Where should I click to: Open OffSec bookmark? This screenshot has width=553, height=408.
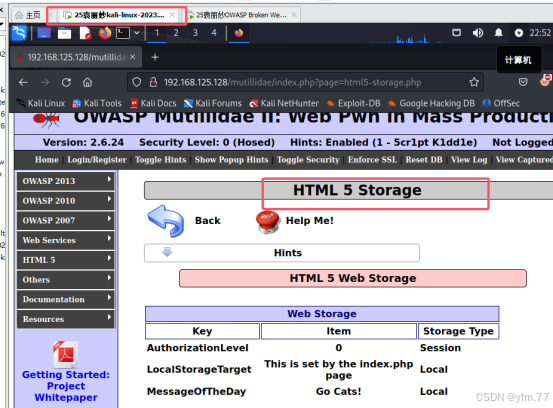(501, 103)
